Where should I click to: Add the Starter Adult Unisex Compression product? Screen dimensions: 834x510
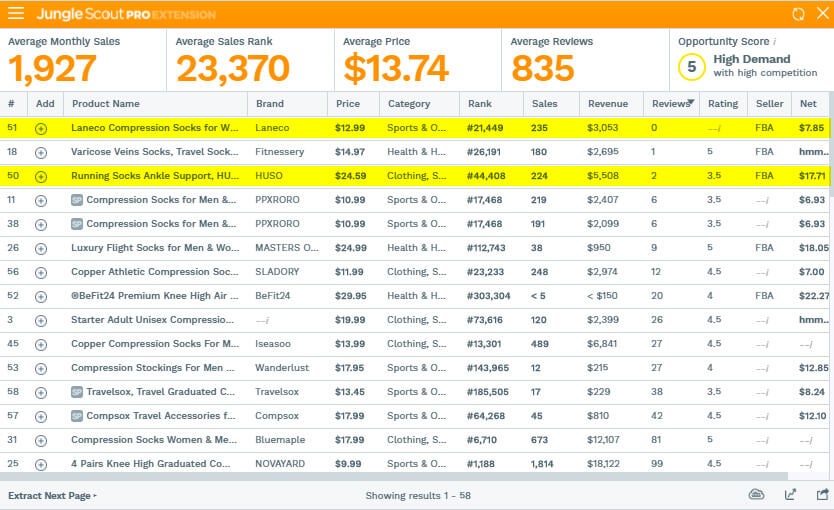point(41,321)
